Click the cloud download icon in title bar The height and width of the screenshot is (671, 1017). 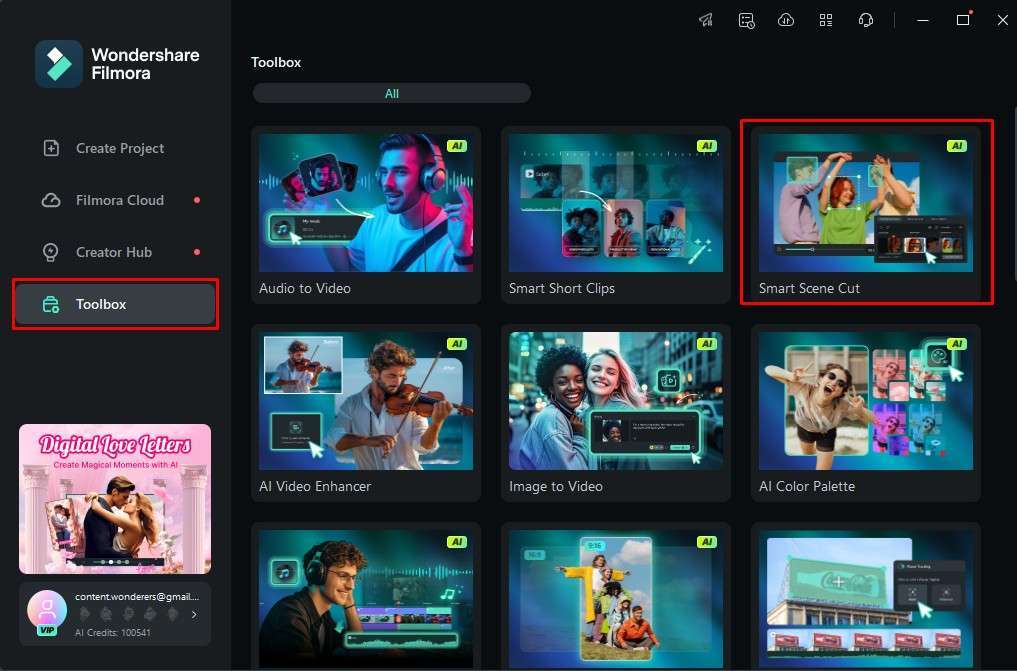click(x=786, y=20)
